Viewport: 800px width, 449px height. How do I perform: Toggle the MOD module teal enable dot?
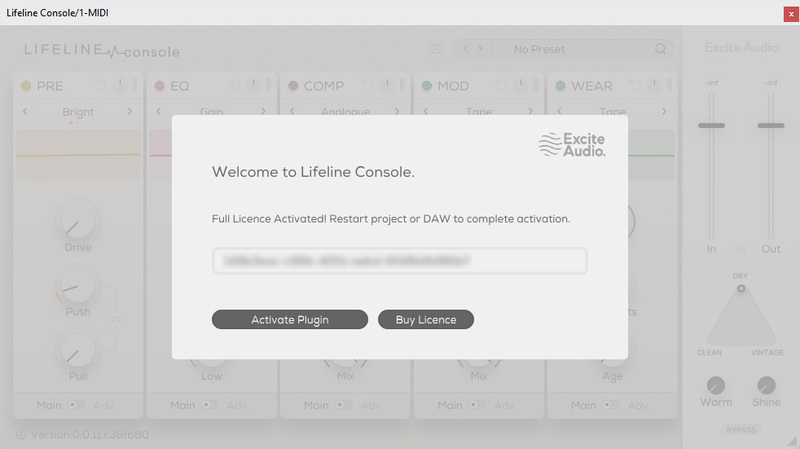pos(427,86)
